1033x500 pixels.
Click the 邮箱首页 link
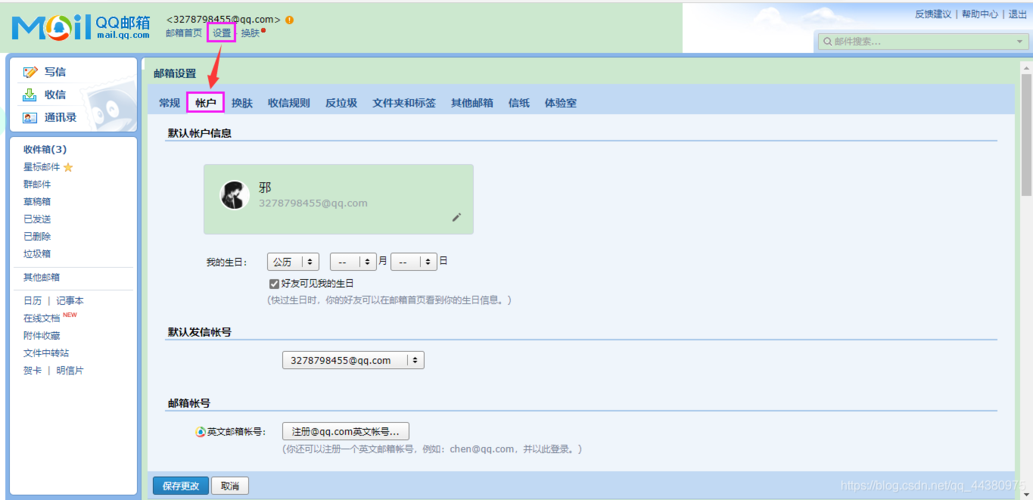184,33
